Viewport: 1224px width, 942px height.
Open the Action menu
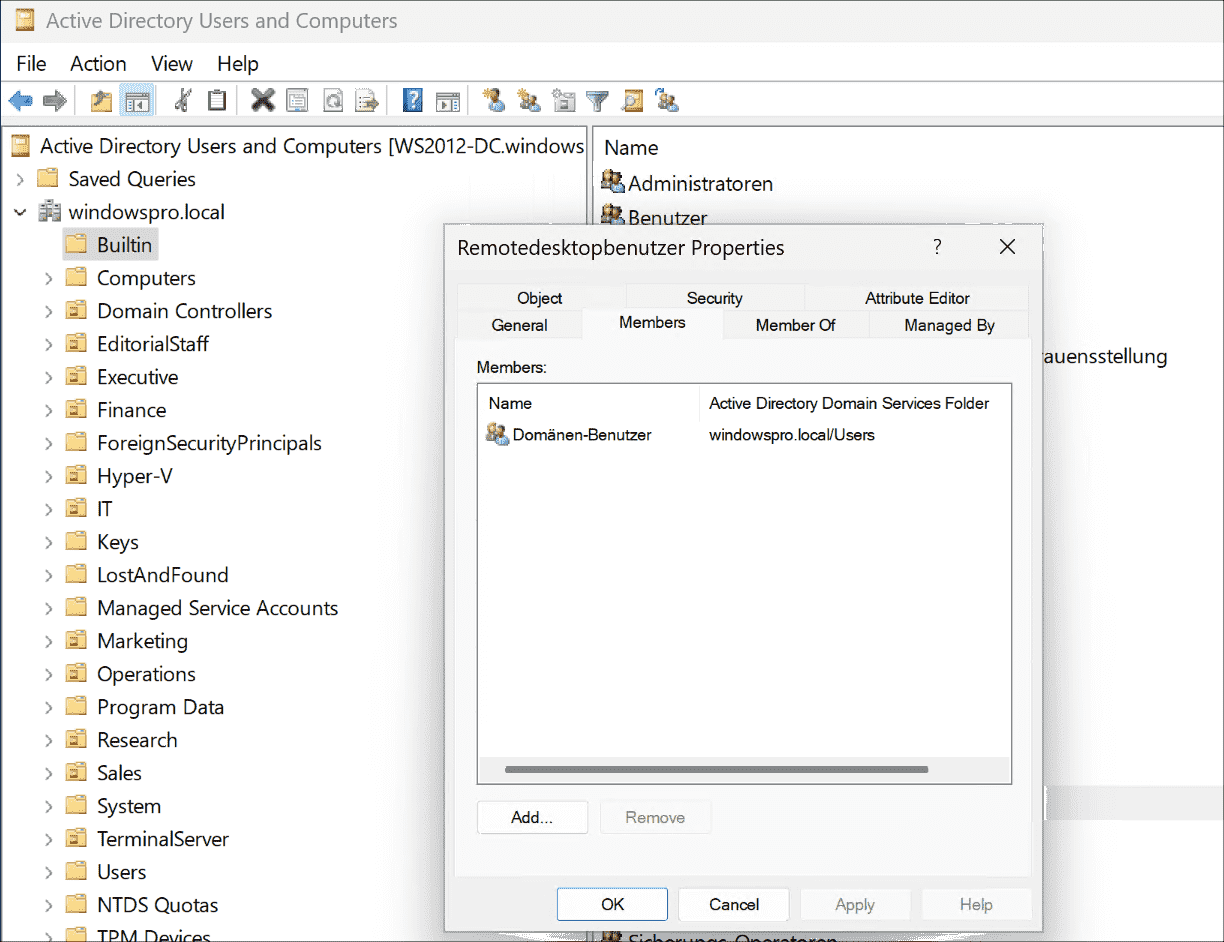coord(98,63)
